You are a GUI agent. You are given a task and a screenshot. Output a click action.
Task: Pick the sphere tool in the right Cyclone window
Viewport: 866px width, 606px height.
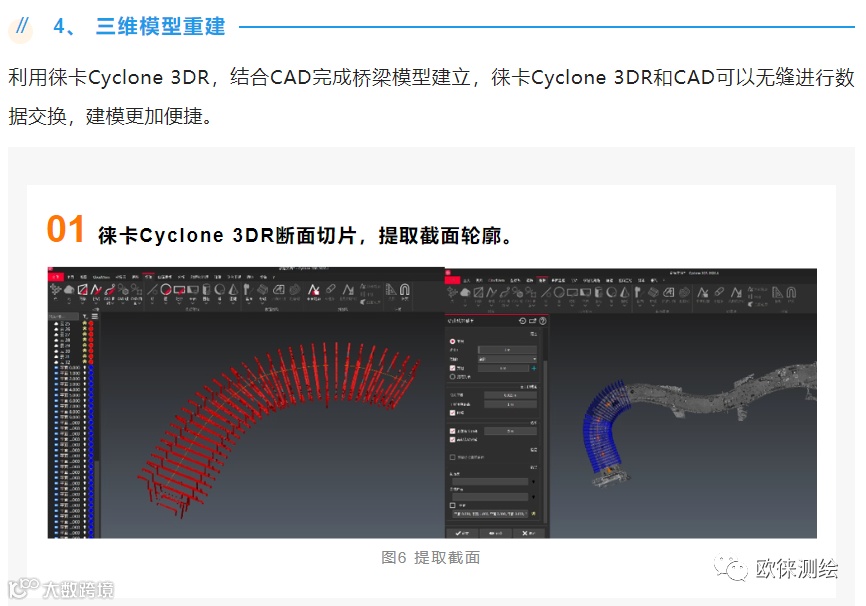pos(611,292)
